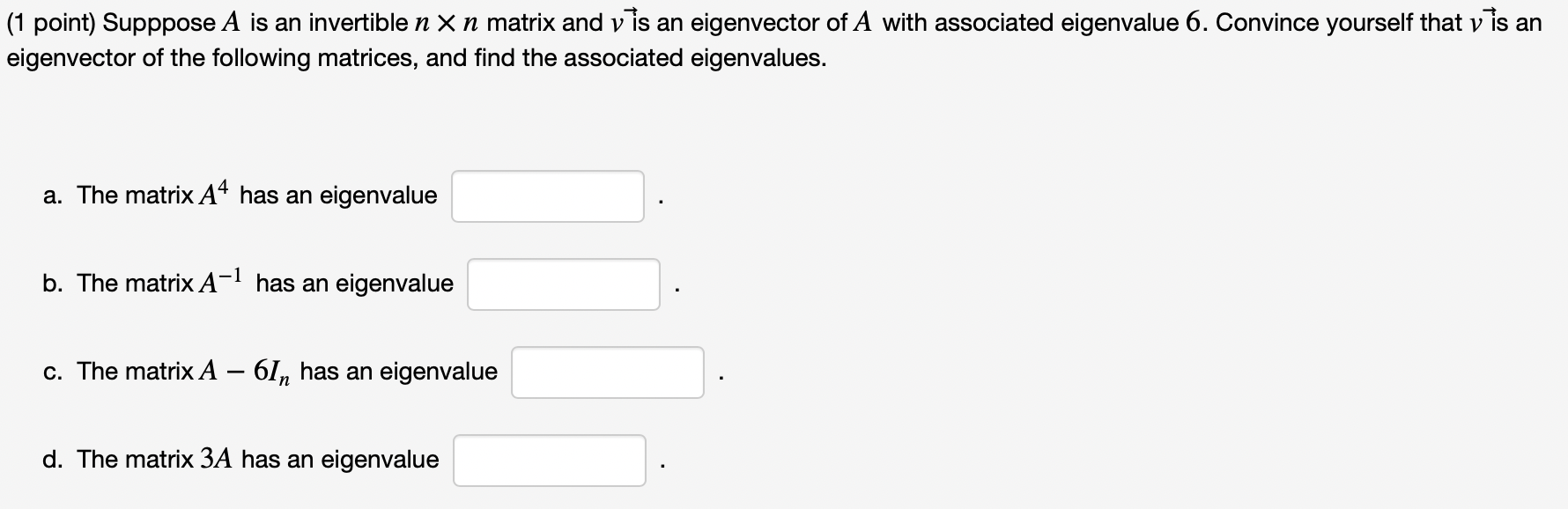This screenshot has width=1568, height=509.
Task: Place cursor in the A^4 eigenvalue field
Action: 547,195
